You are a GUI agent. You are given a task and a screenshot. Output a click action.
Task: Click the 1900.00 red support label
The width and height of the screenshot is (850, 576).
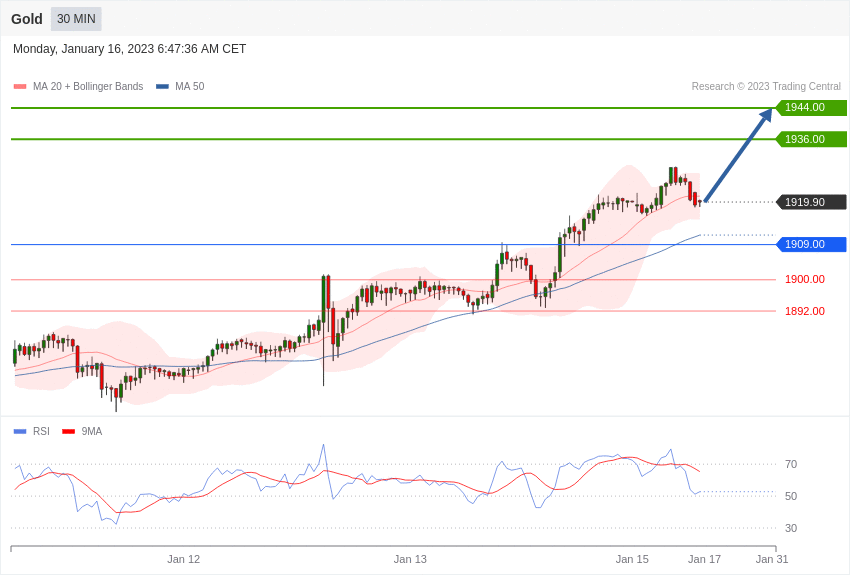tap(804, 279)
